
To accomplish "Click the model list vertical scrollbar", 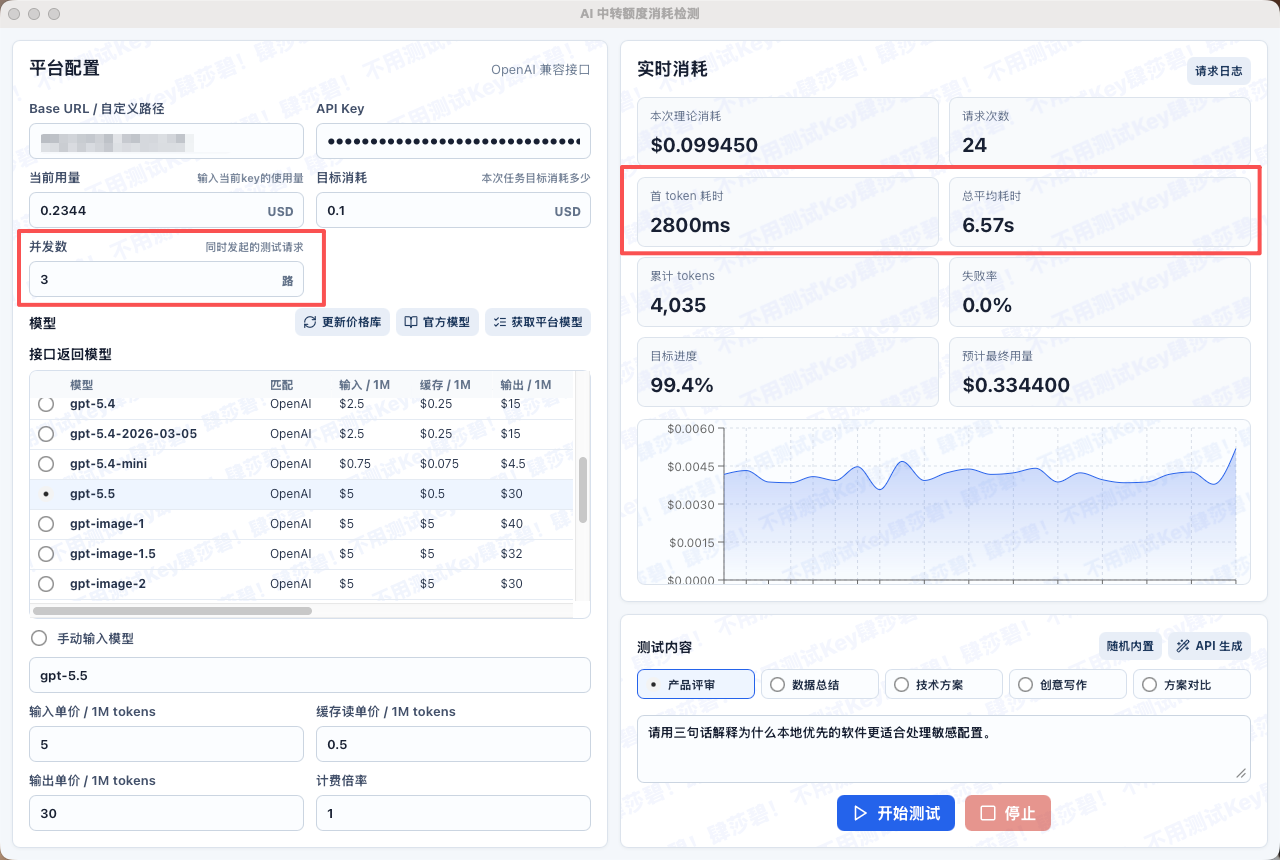I will click(583, 490).
